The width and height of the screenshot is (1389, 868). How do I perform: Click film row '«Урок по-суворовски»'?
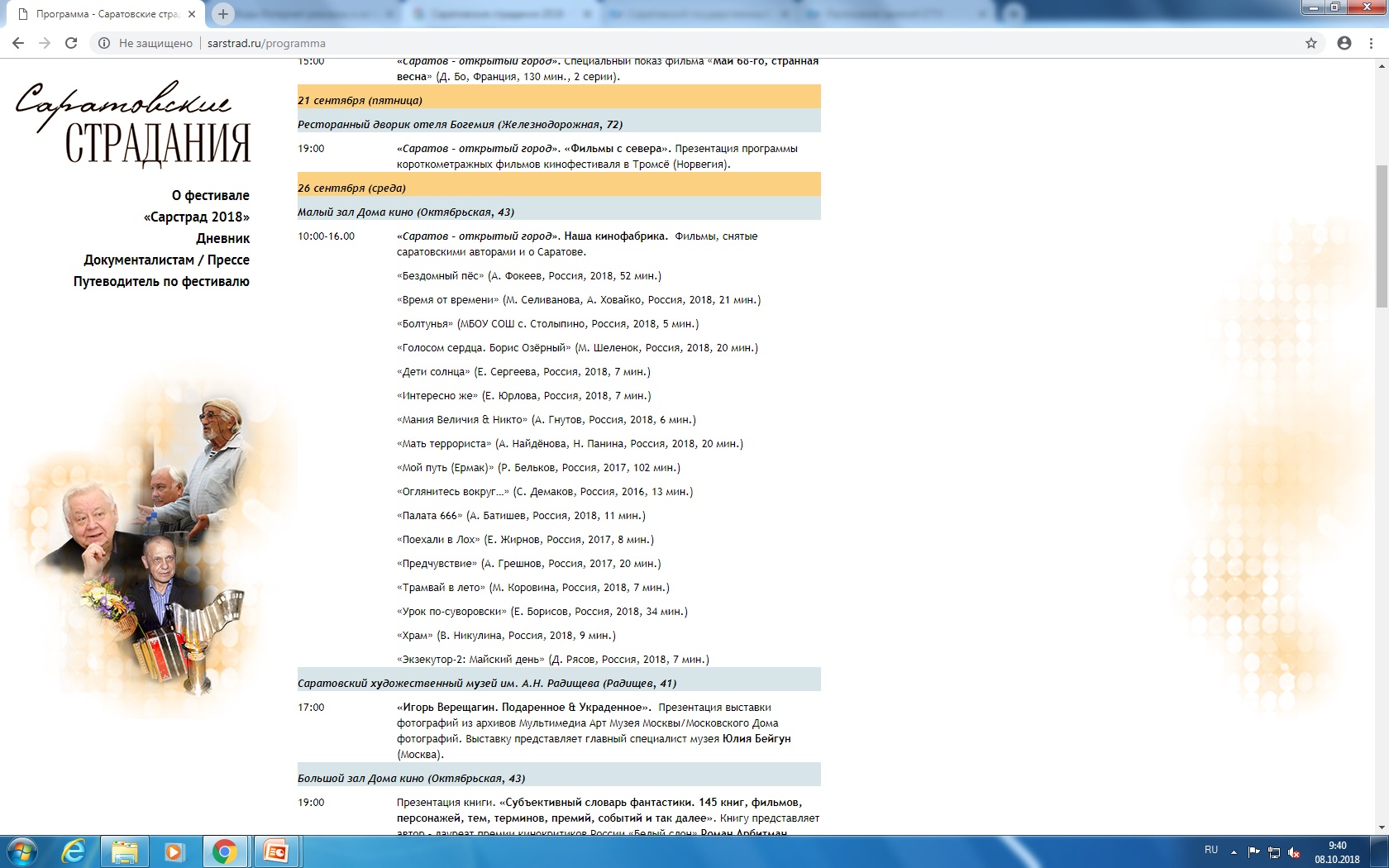tap(542, 612)
